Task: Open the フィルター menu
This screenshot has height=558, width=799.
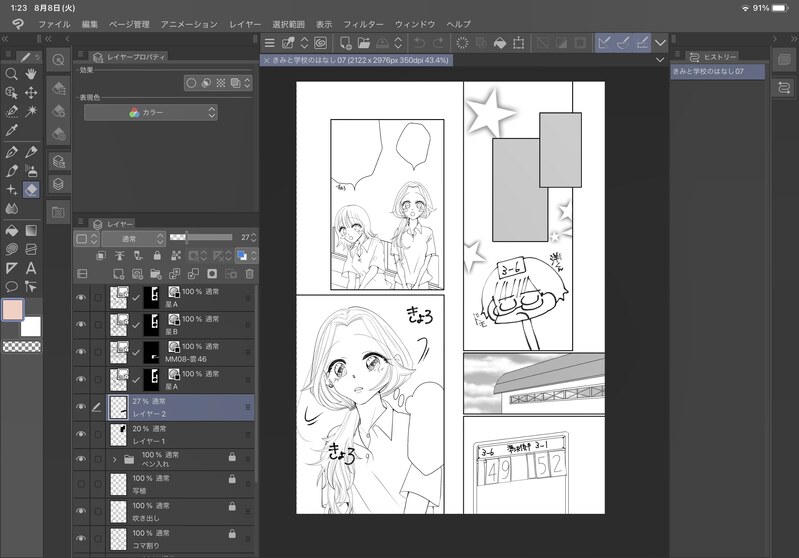Action: point(363,24)
